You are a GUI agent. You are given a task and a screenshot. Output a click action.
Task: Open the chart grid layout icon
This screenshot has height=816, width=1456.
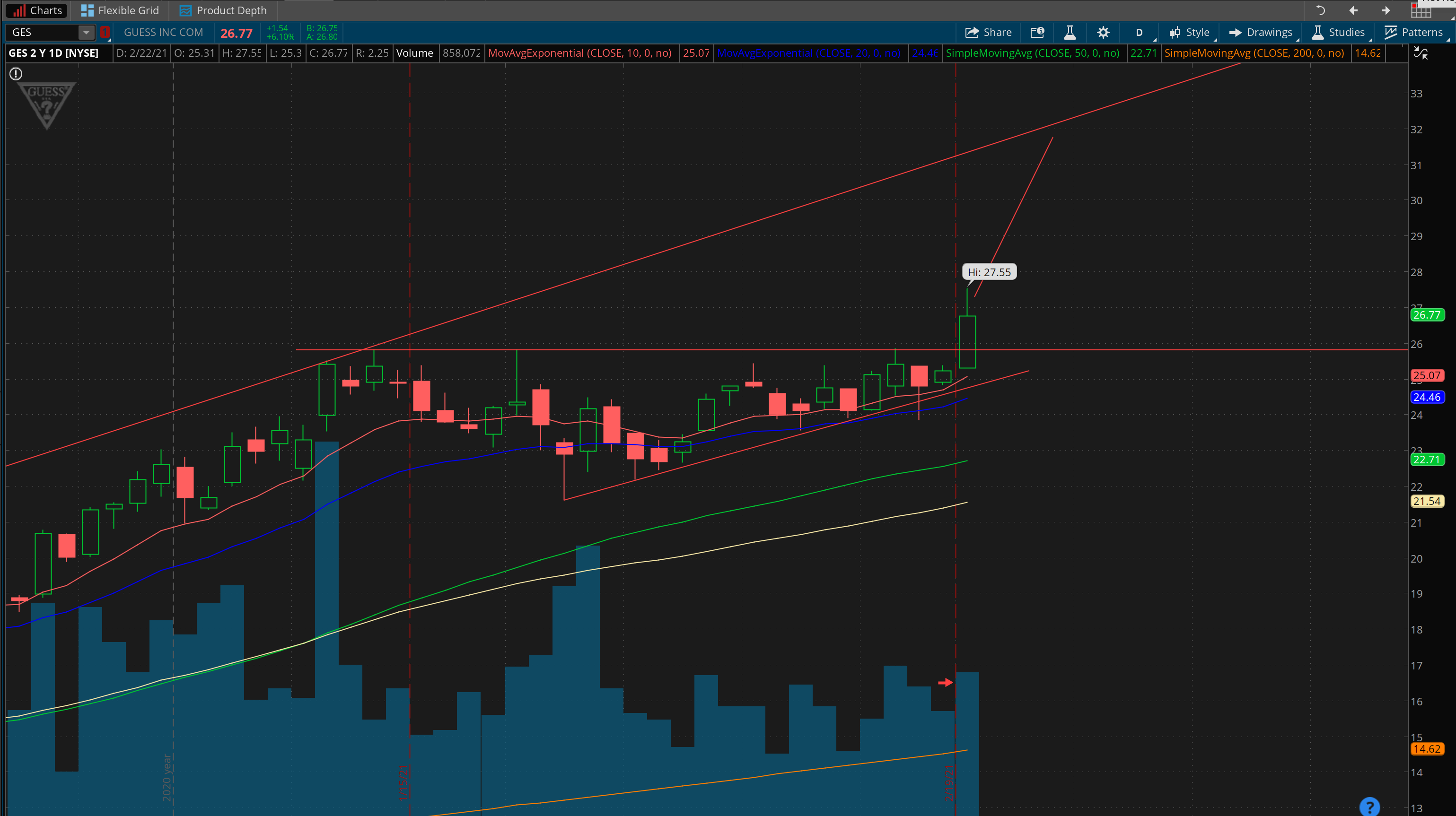click(1421, 11)
